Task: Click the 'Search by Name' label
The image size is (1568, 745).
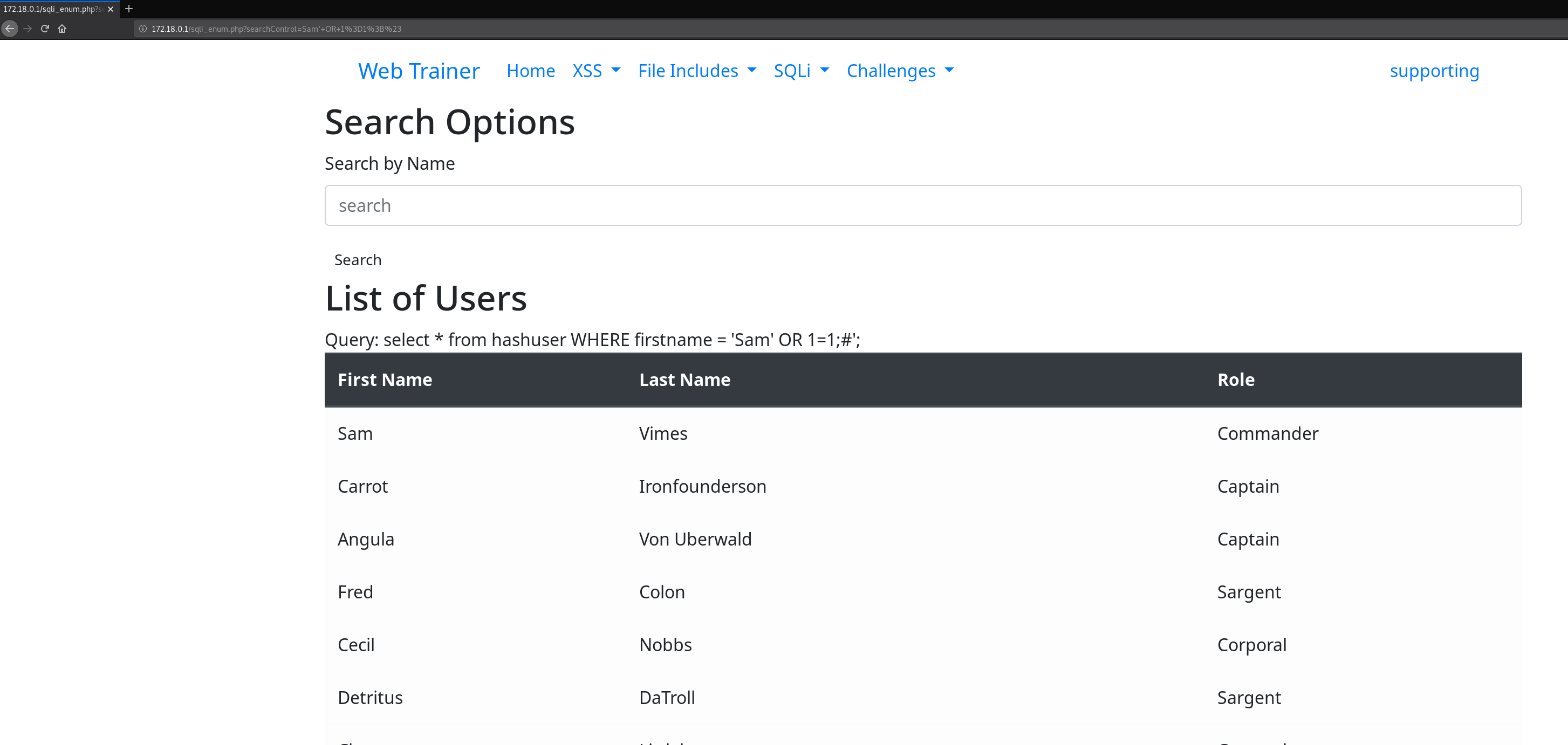Action: point(389,163)
